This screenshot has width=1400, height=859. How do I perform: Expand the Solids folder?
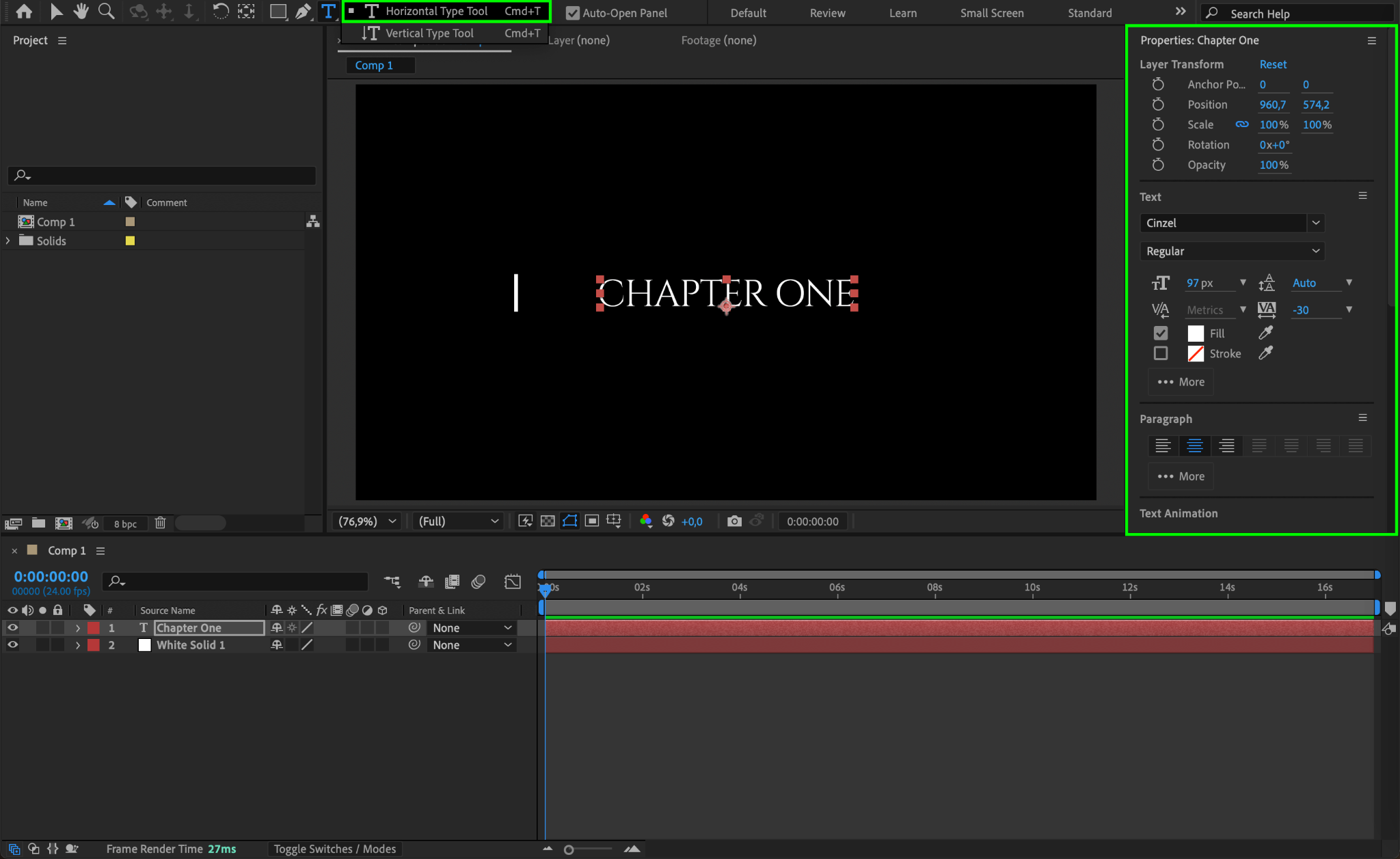(x=8, y=241)
